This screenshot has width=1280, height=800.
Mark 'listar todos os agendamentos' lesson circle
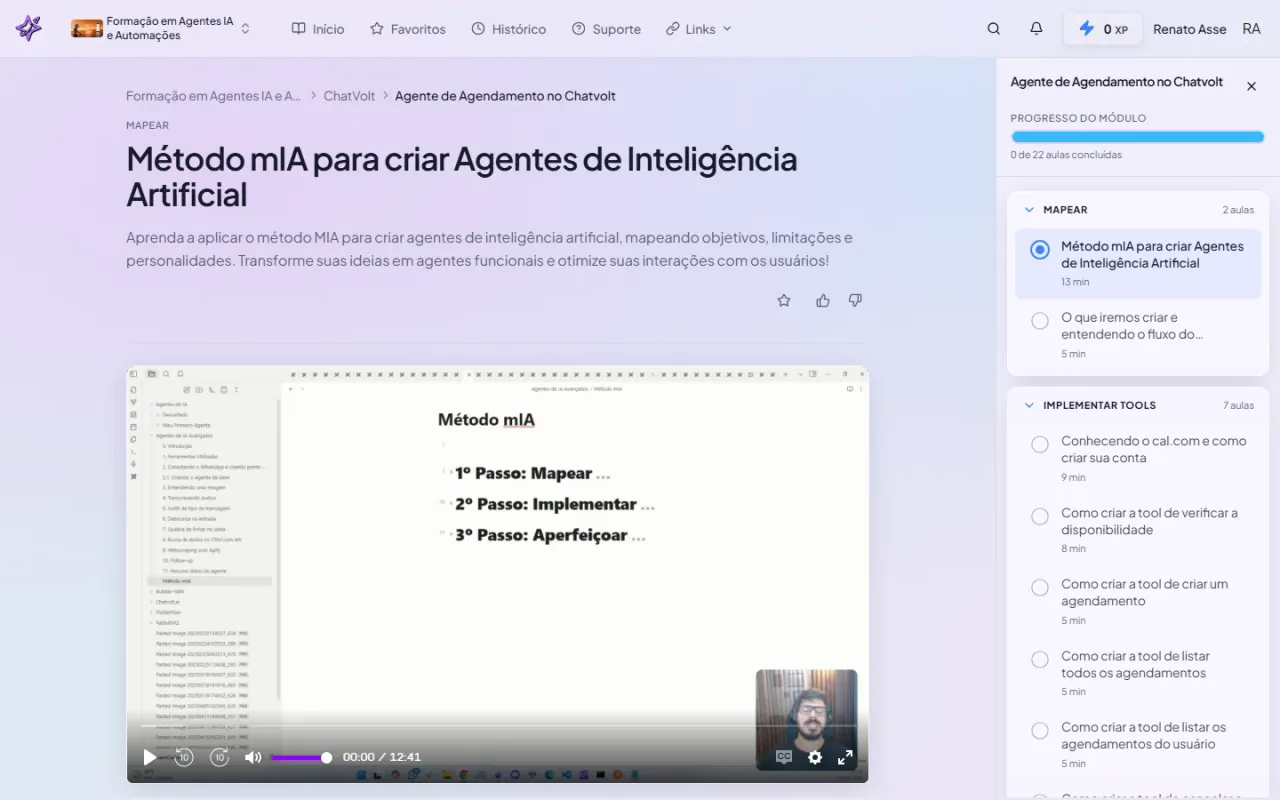tap(1040, 659)
